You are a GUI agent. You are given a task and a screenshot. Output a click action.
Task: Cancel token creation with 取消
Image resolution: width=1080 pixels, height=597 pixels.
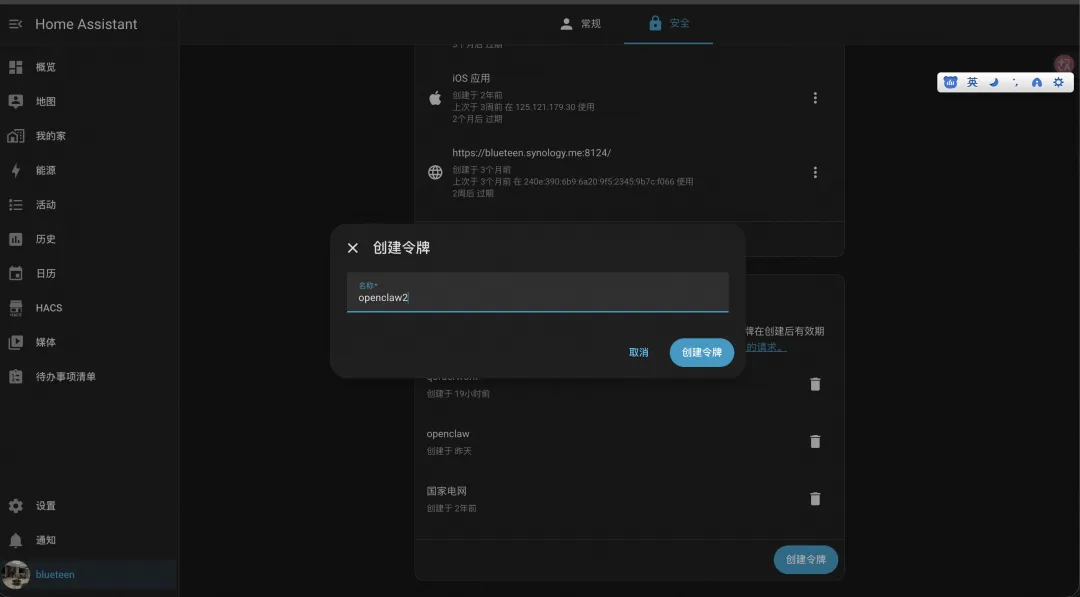coord(638,353)
